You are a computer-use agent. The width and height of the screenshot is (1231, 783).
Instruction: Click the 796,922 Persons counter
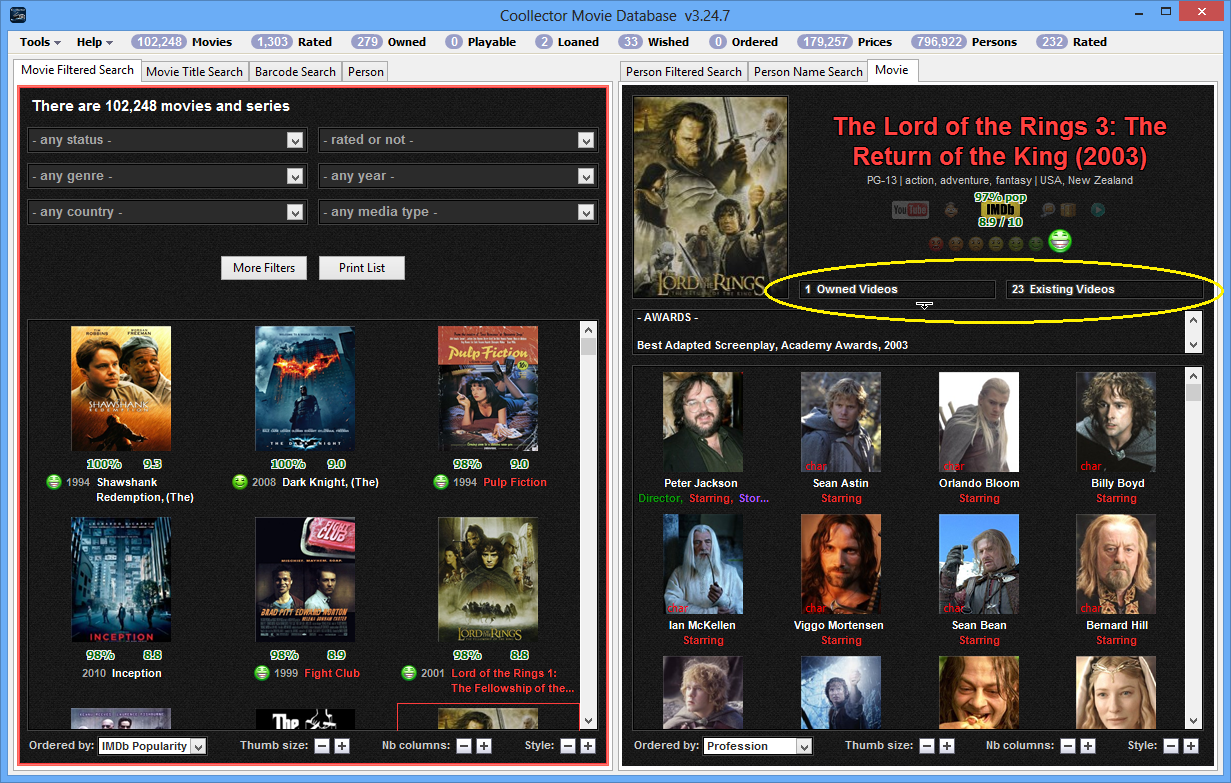[x=964, y=42]
